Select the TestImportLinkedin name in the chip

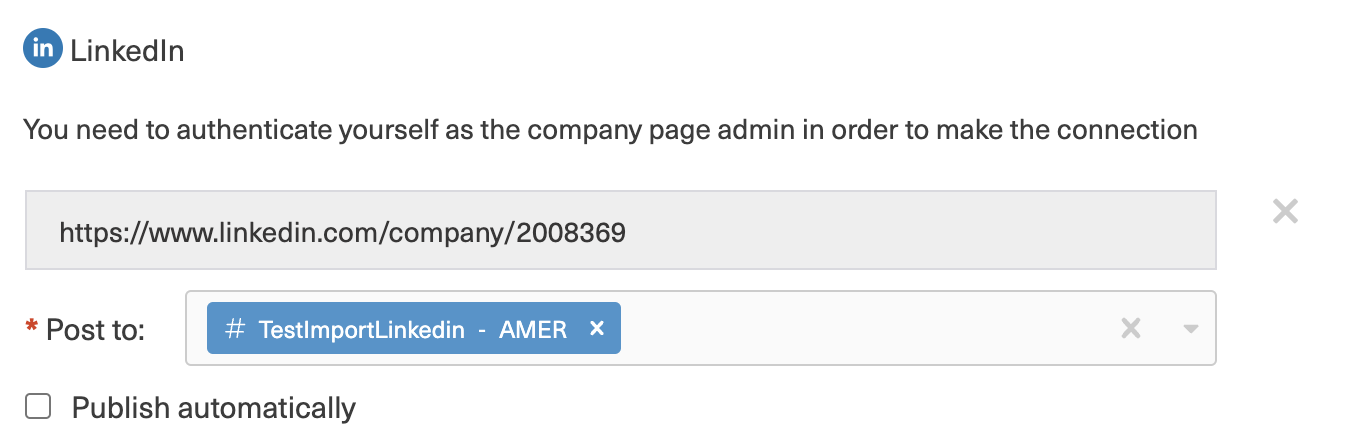(361, 329)
